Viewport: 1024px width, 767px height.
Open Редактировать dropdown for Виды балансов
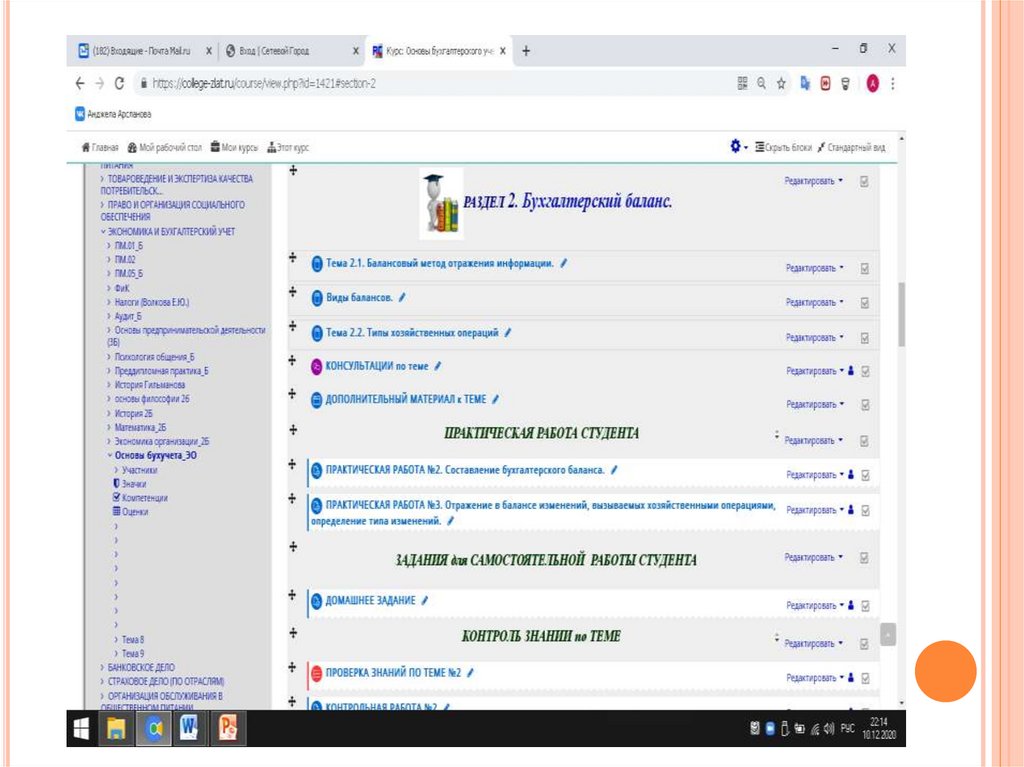(815, 302)
